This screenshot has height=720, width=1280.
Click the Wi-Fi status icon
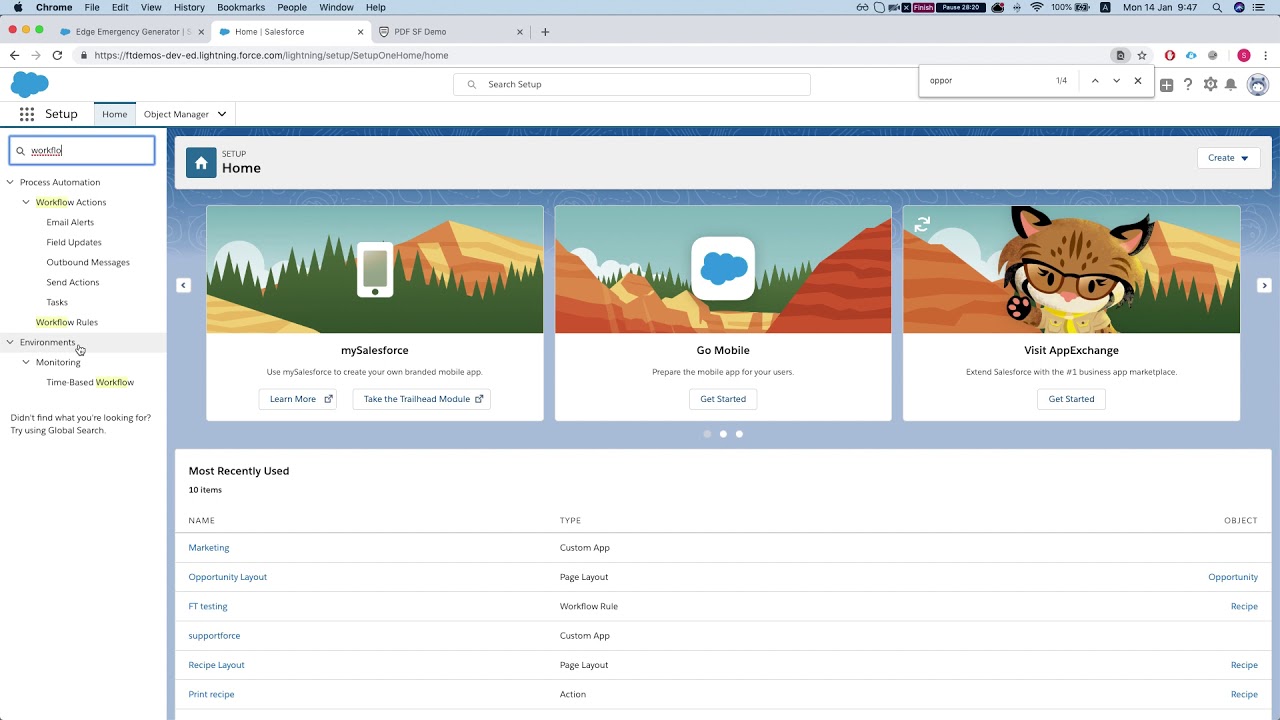(1037, 7)
